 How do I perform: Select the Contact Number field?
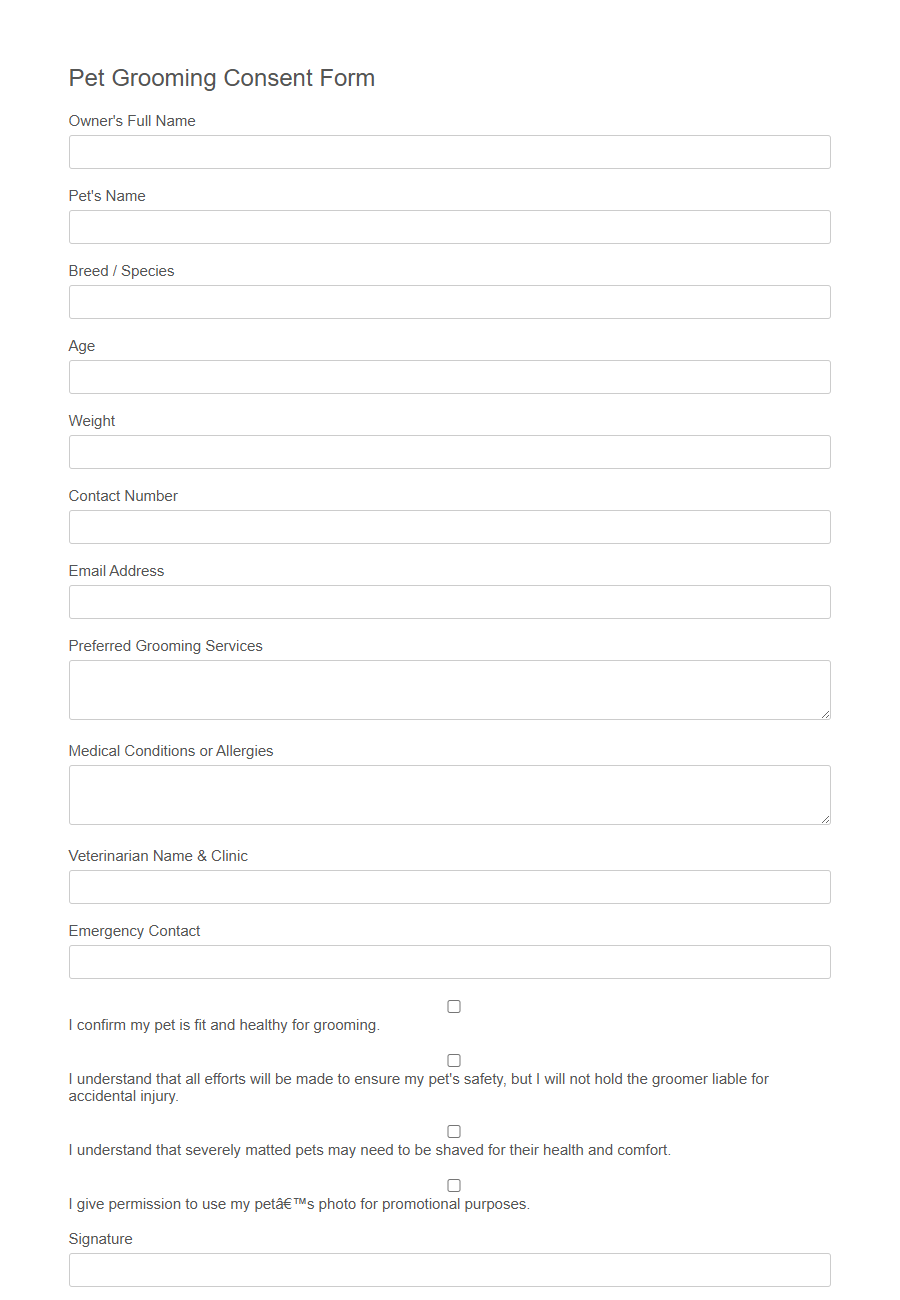pos(449,527)
